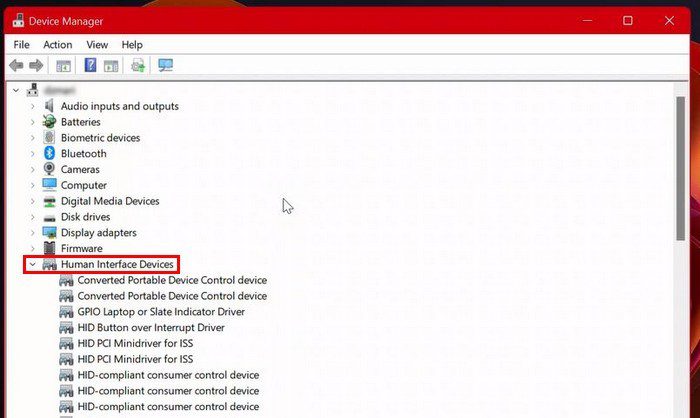
Task: Open the View menu
Action: 97,45
